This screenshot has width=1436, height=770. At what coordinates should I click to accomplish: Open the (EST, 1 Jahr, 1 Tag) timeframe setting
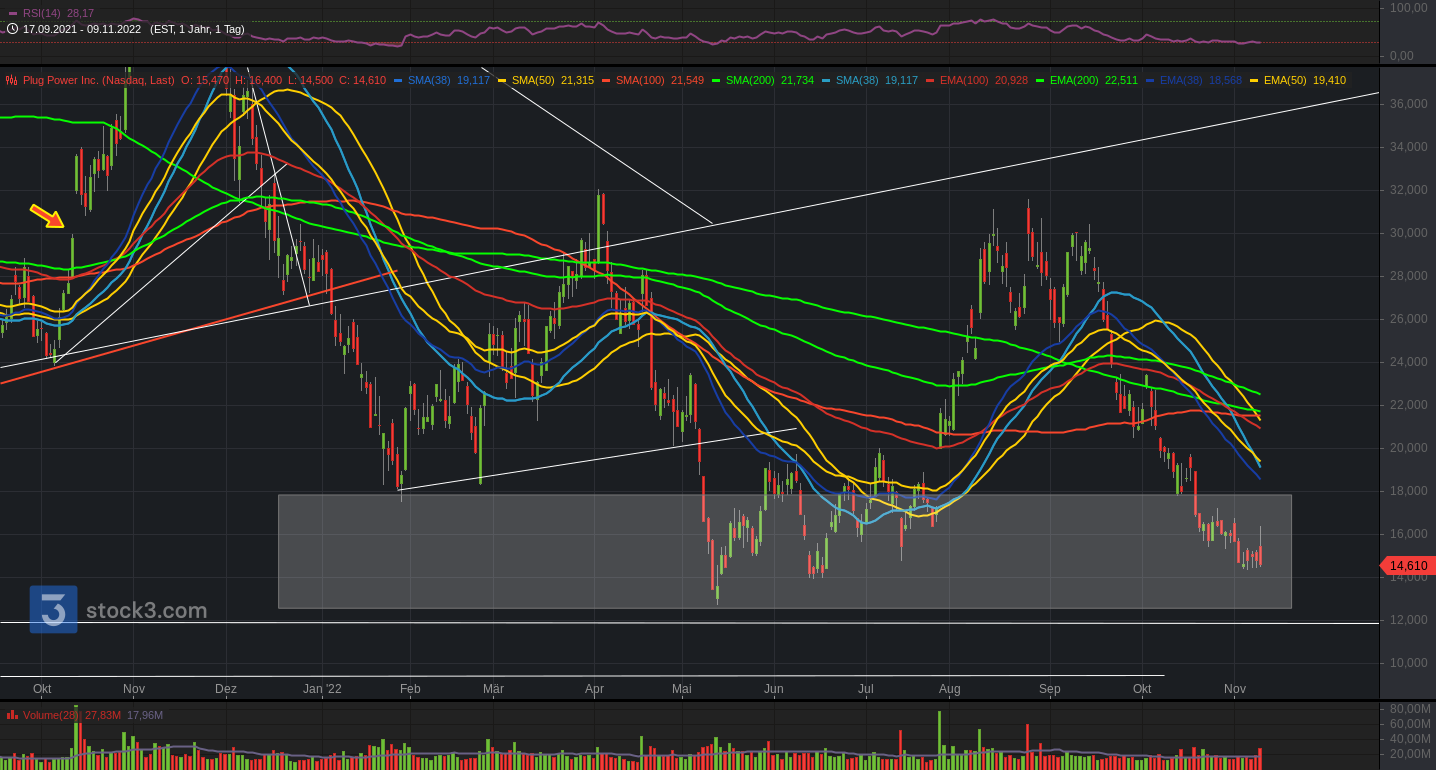[x=197, y=29]
